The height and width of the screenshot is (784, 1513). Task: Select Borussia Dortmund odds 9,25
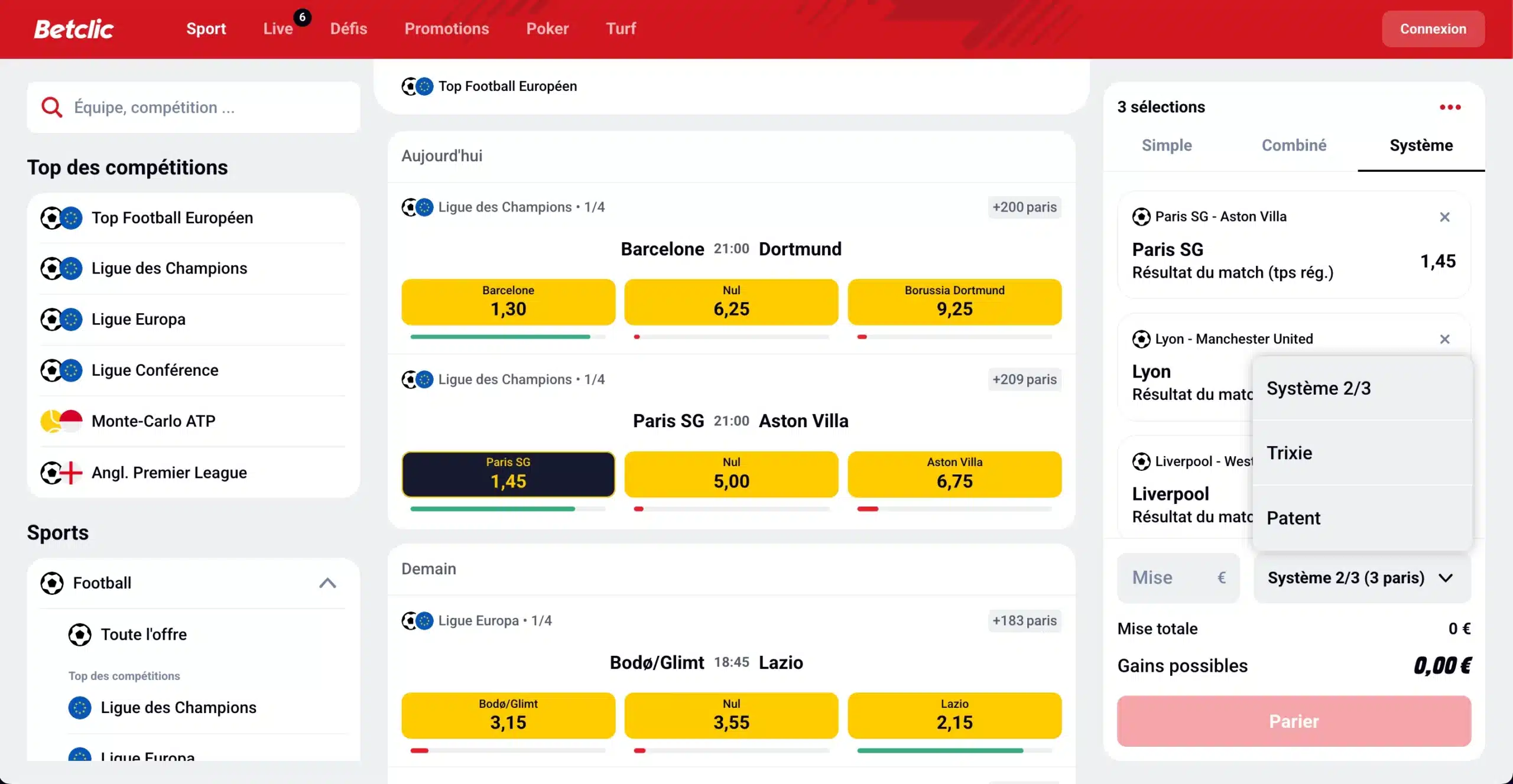click(x=954, y=302)
